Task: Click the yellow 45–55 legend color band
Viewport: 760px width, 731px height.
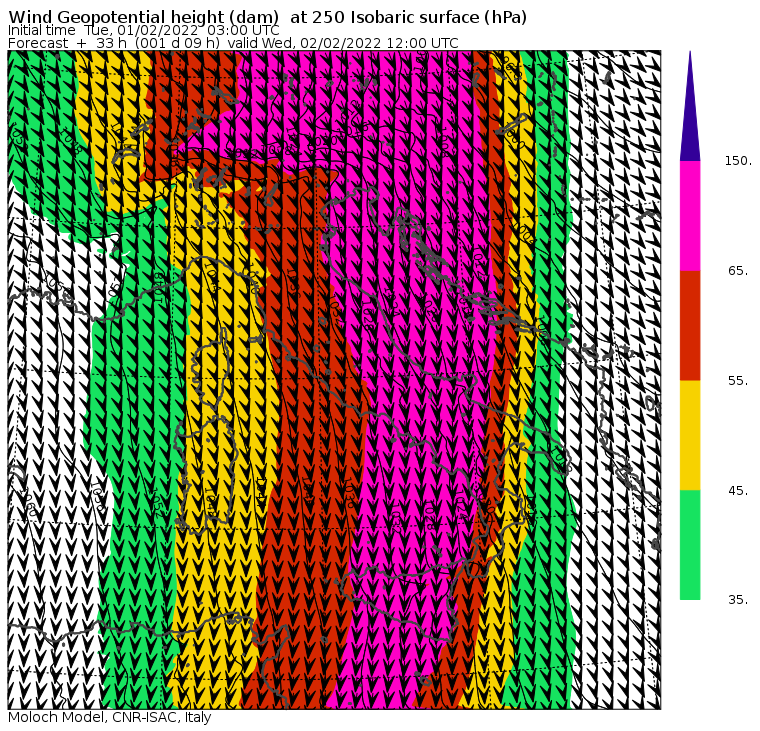Action: (x=690, y=435)
